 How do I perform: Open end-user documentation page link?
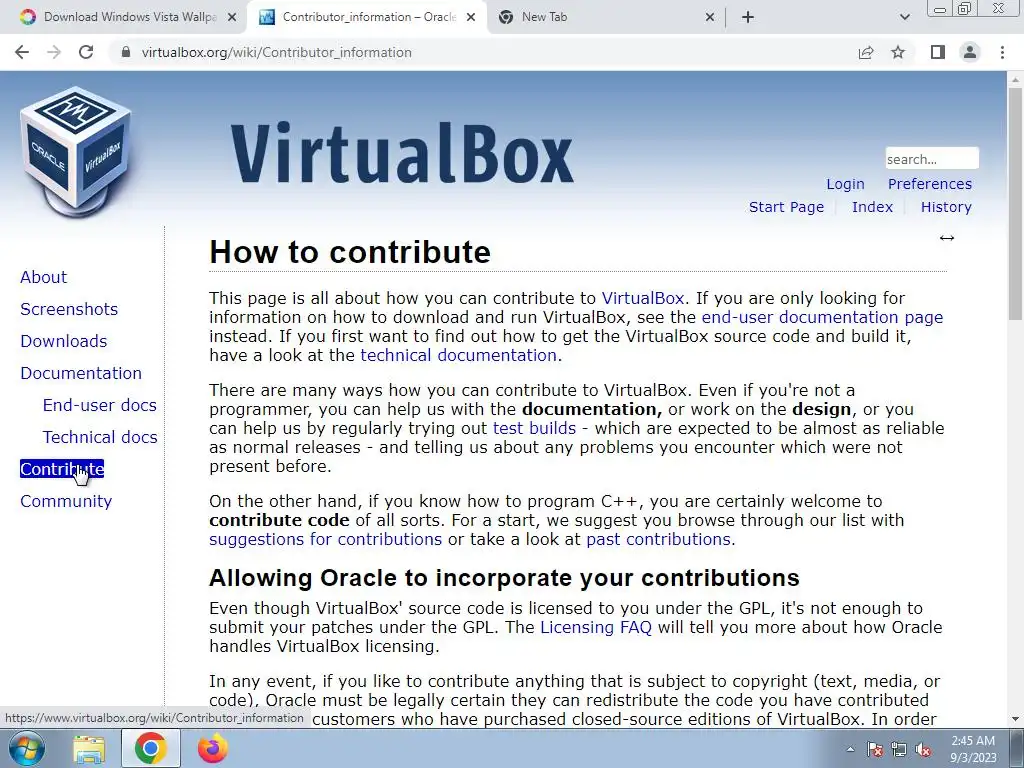pos(822,317)
